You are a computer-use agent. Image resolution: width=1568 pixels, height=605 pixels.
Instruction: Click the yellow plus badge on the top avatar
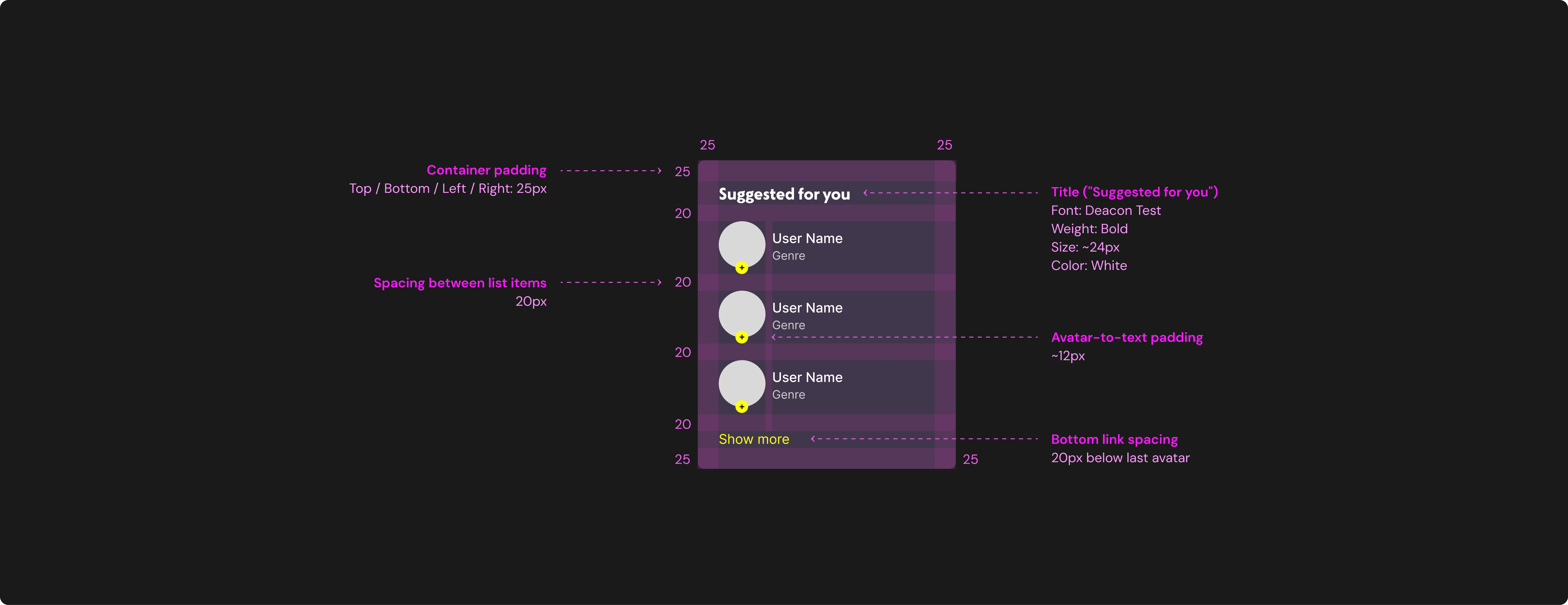pyautogui.click(x=741, y=268)
